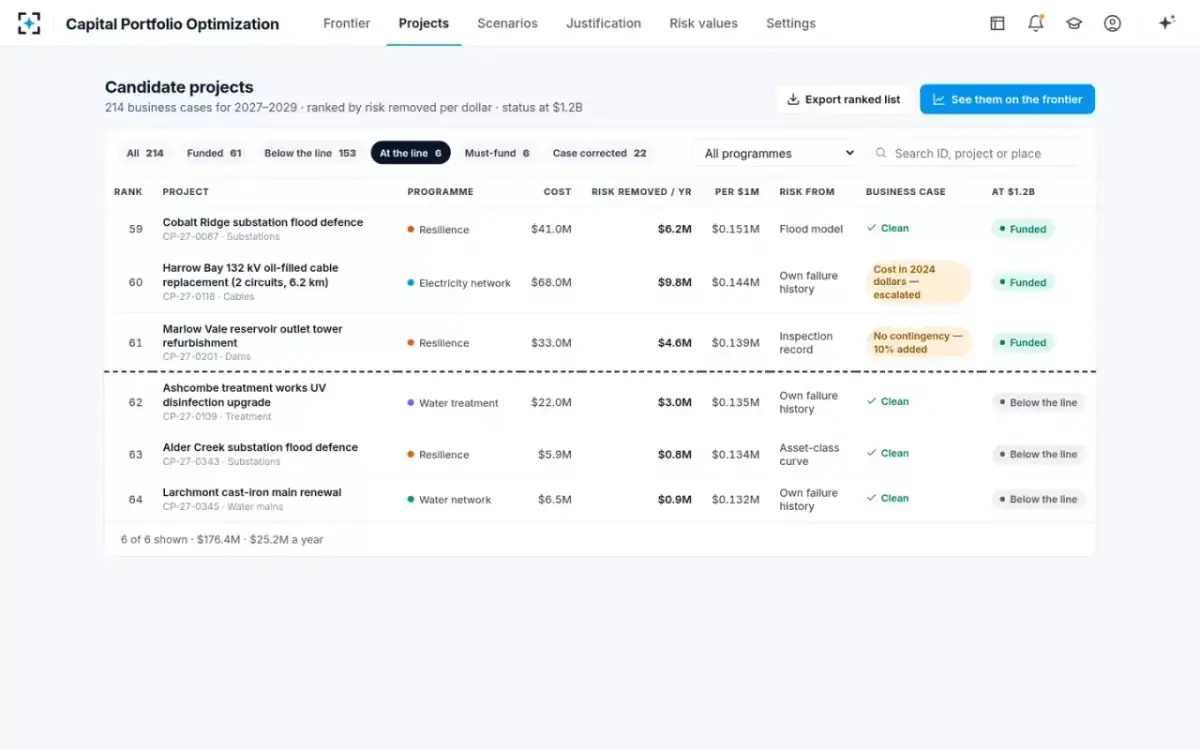Open the notifications bell icon
Image resolution: width=1200 pixels, height=750 pixels.
point(1036,23)
